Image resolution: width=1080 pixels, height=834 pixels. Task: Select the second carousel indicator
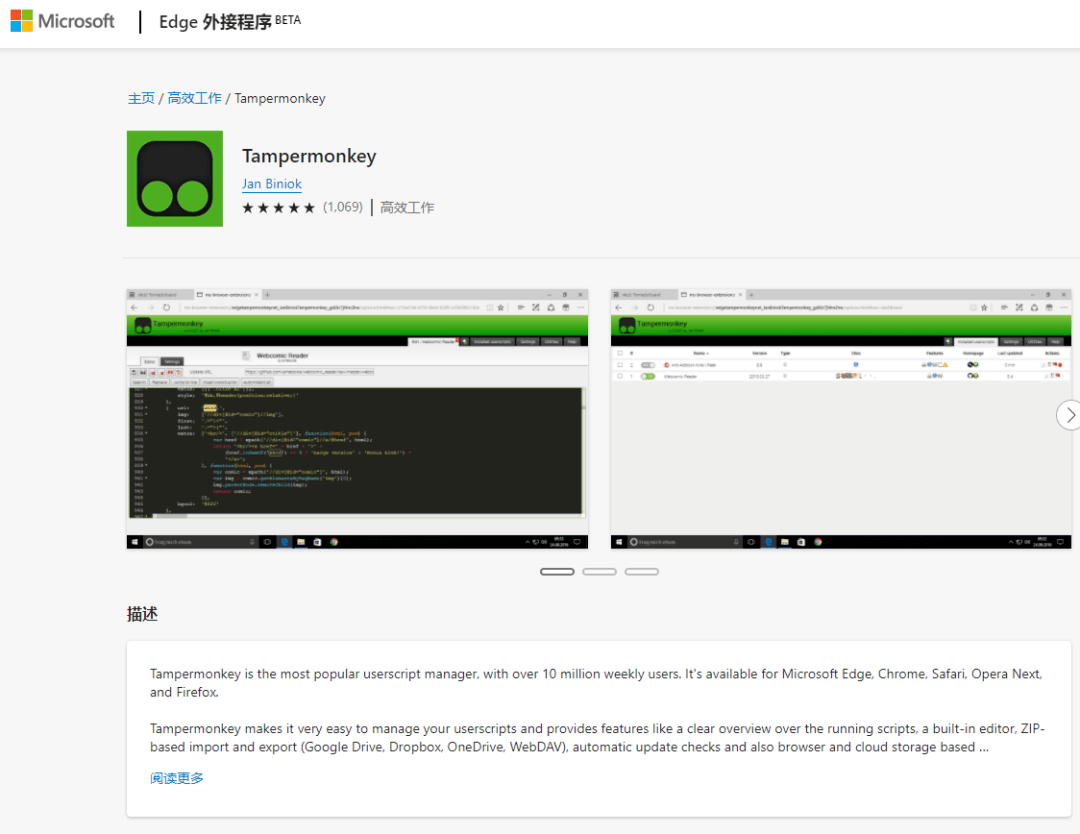(x=599, y=571)
